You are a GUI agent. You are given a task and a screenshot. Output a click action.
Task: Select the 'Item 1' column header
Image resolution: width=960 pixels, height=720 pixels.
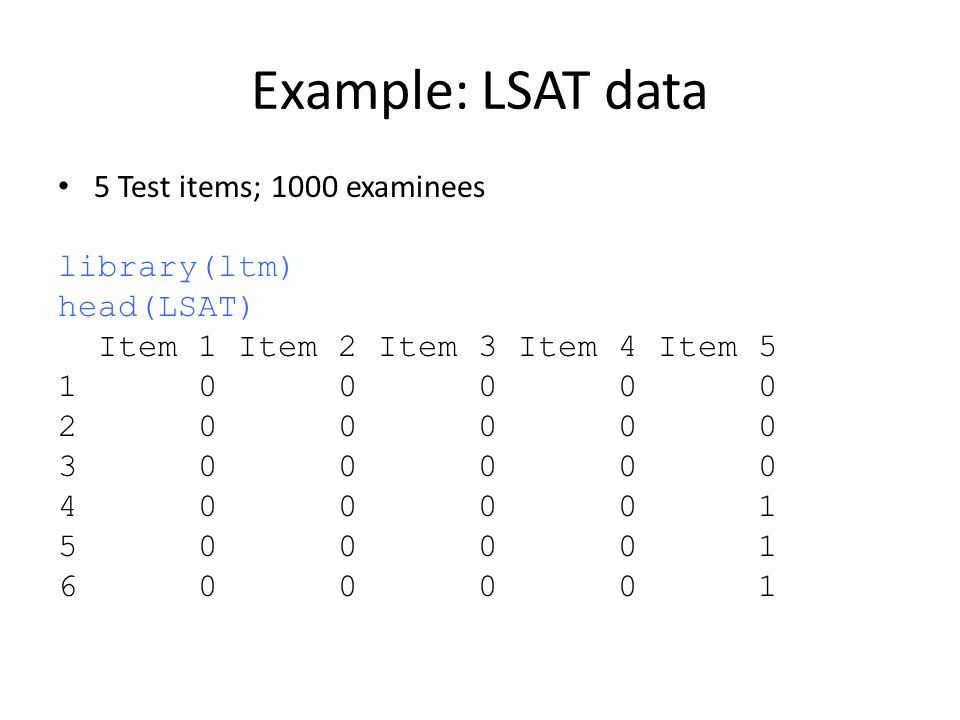tap(157, 347)
